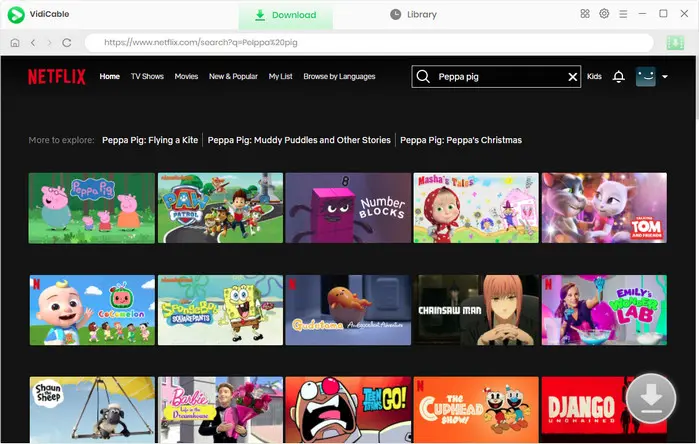The height and width of the screenshot is (444, 699).
Task: Navigate back with the left arrow
Action: click(x=33, y=43)
